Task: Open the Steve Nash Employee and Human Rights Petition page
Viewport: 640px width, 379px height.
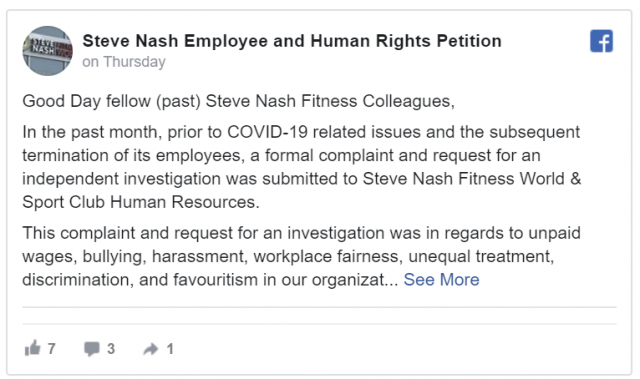Action: coord(292,41)
